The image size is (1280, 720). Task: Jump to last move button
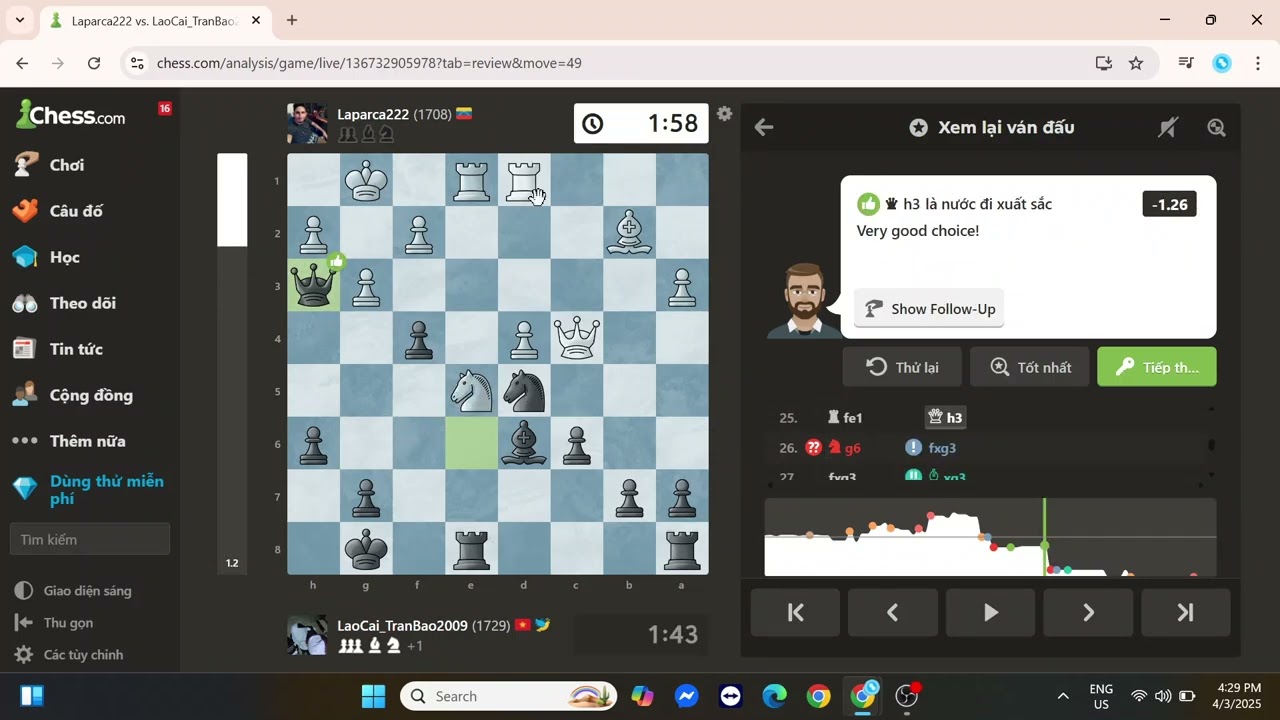tap(1186, 613)
